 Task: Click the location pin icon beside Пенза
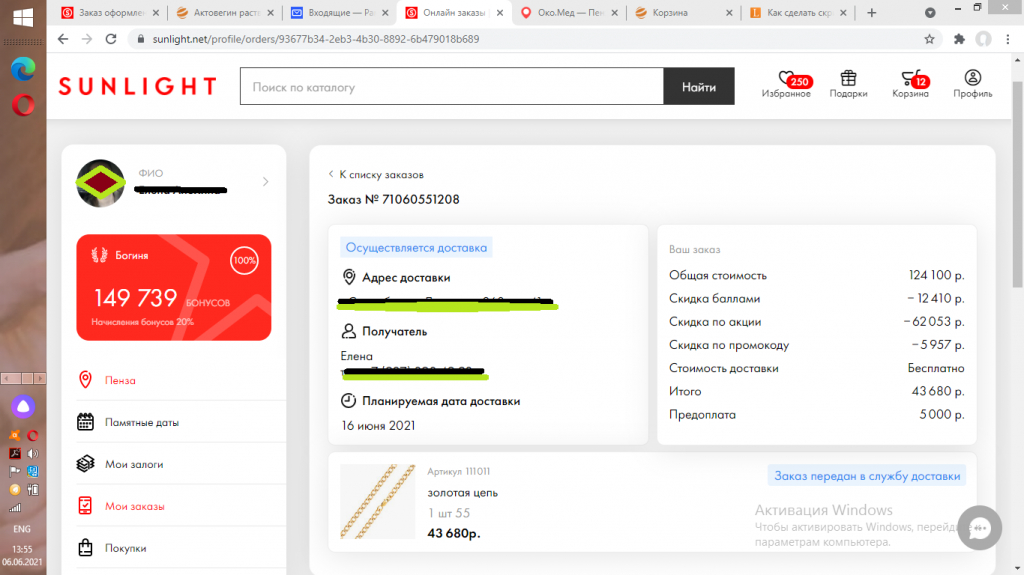[x=85, y=380]
